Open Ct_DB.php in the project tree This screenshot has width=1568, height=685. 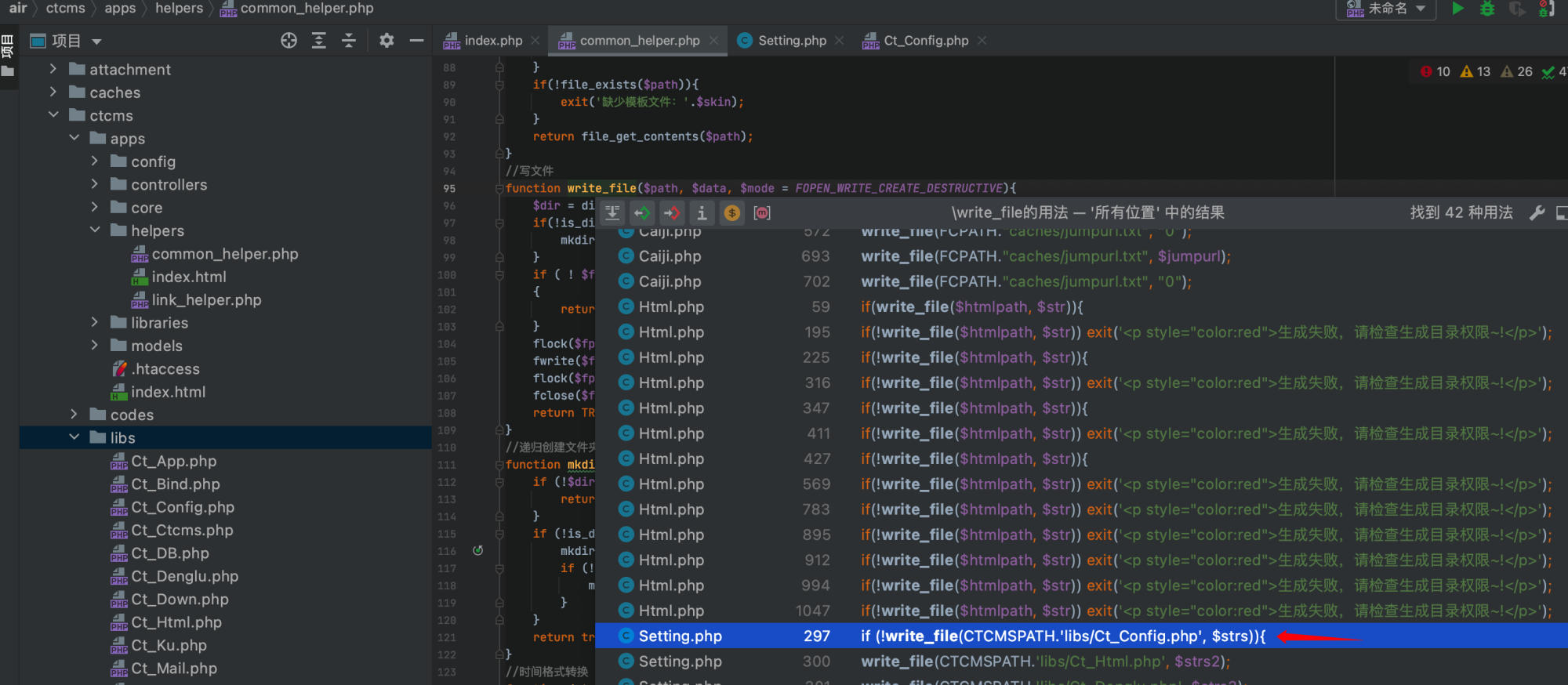[x=170, y=553]
